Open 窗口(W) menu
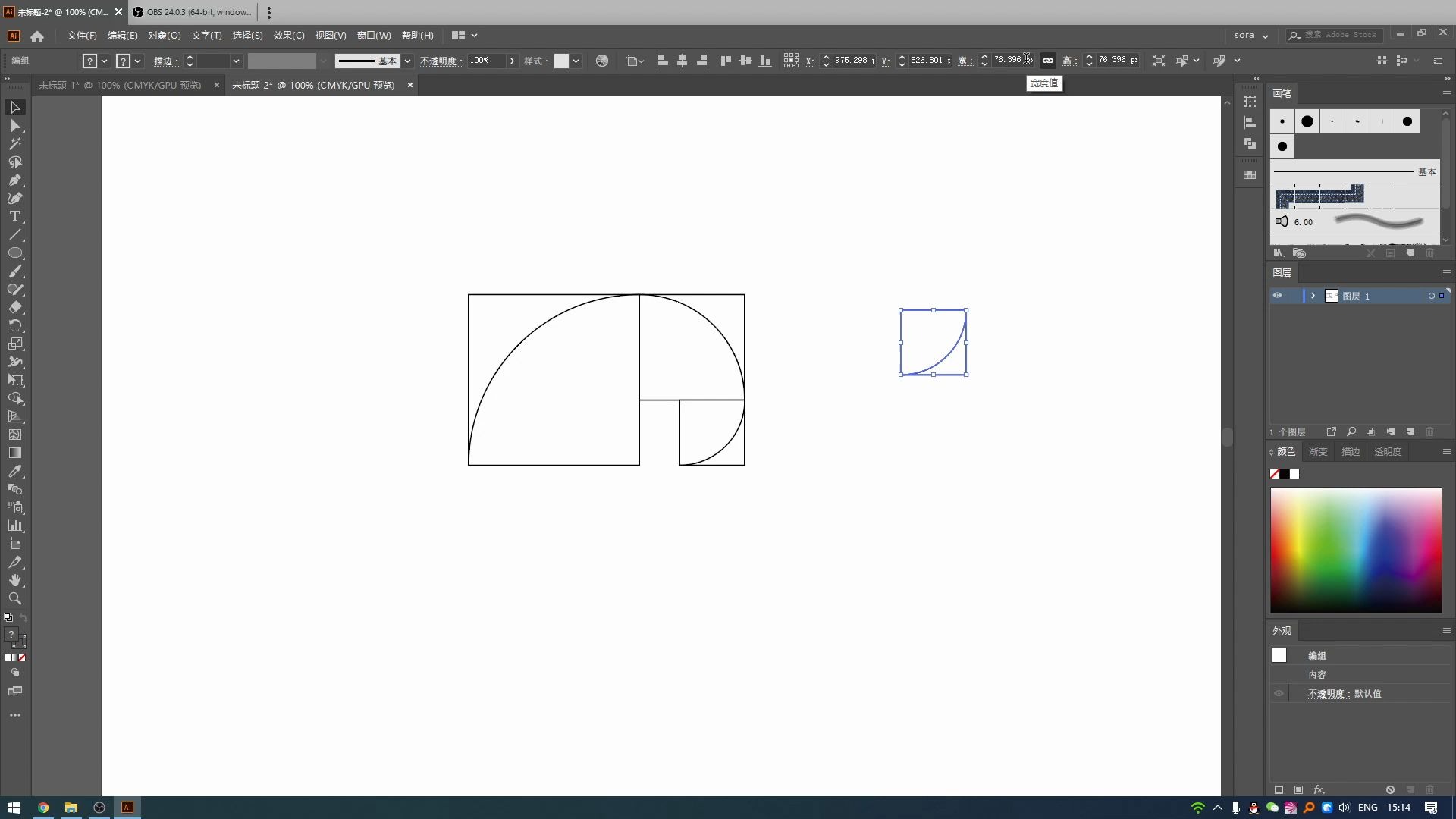This screenshot has width=1456, height=819. (374, 36)
